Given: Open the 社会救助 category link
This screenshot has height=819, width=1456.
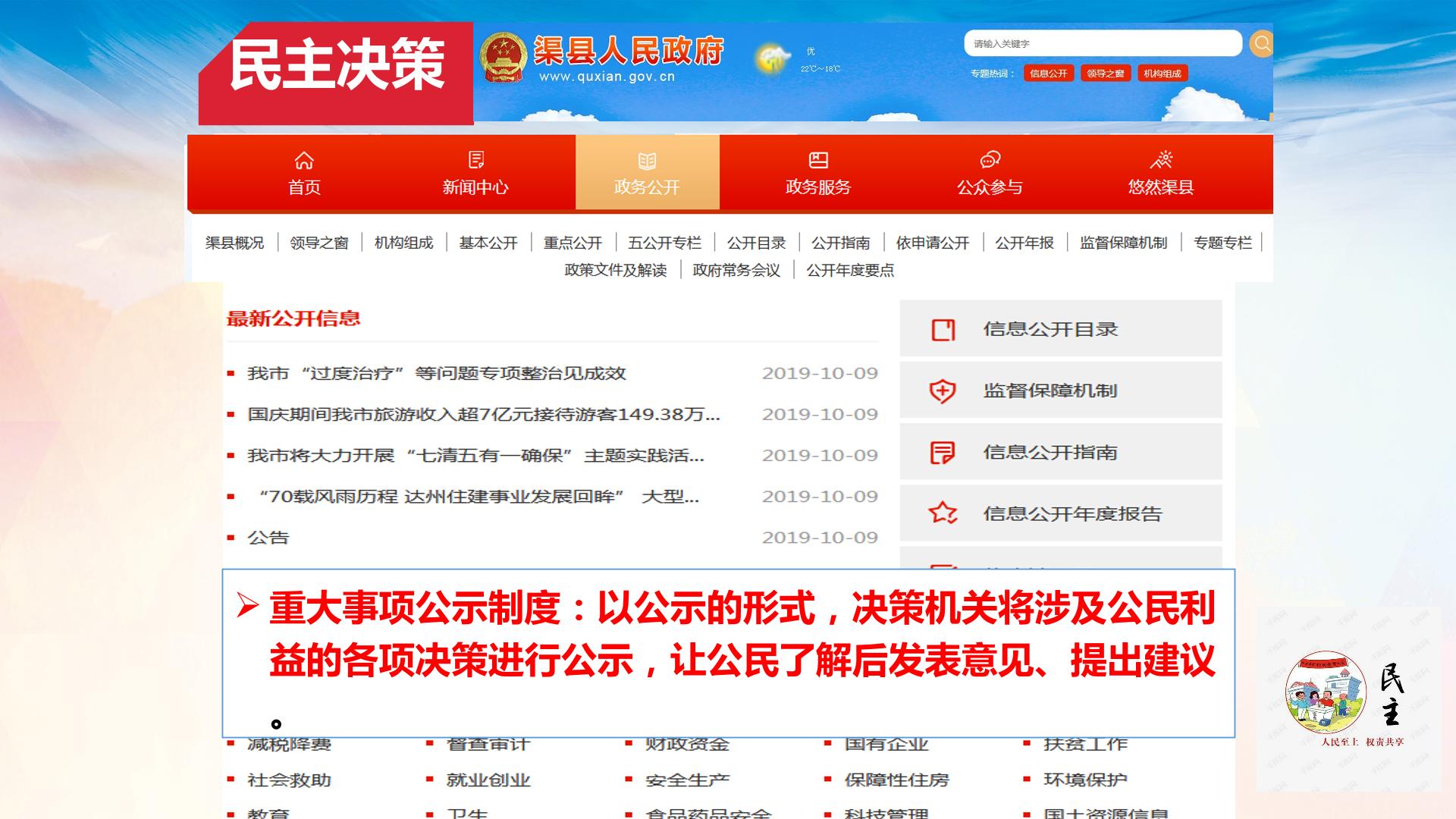Looking at the screenshot, I should (289, 780).
